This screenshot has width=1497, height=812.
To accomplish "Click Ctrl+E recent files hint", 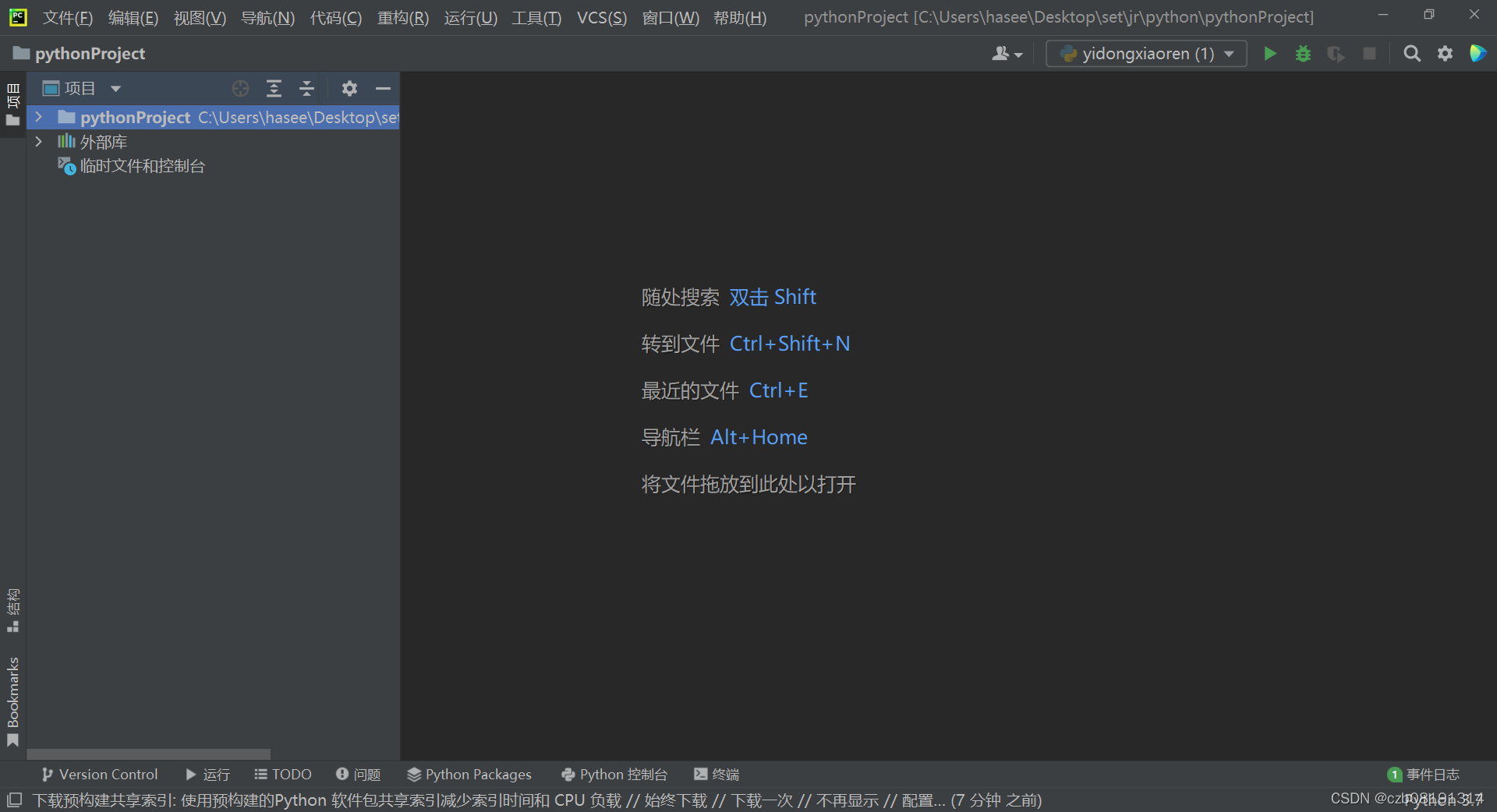I will (x=779, y=390).
